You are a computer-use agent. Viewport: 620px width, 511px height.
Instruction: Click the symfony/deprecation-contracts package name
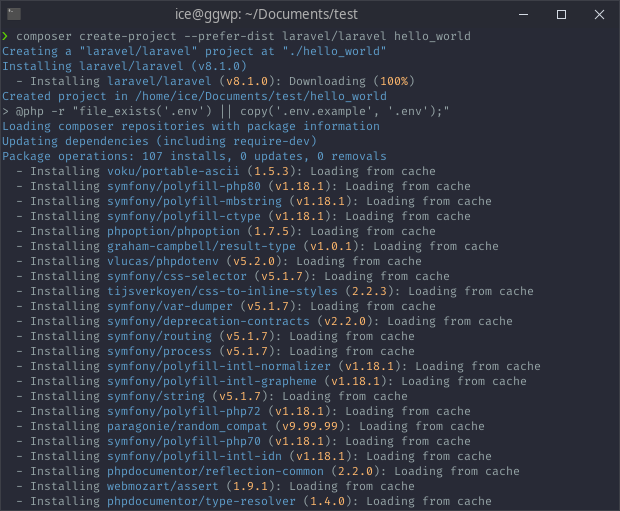[x=208, y=321]
